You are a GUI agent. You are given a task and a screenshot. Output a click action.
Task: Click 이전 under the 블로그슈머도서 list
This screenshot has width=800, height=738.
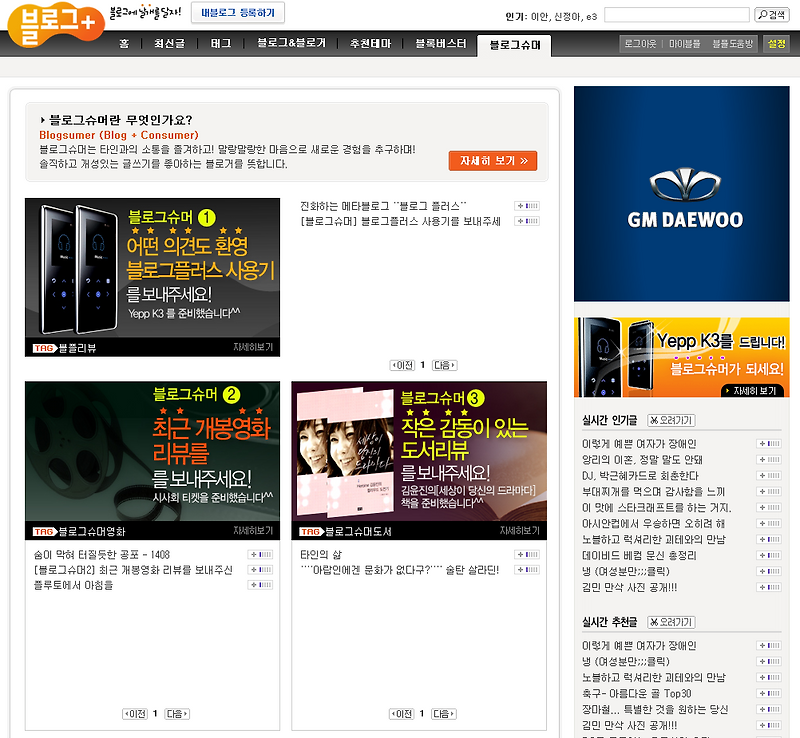[x=402, y=714]
